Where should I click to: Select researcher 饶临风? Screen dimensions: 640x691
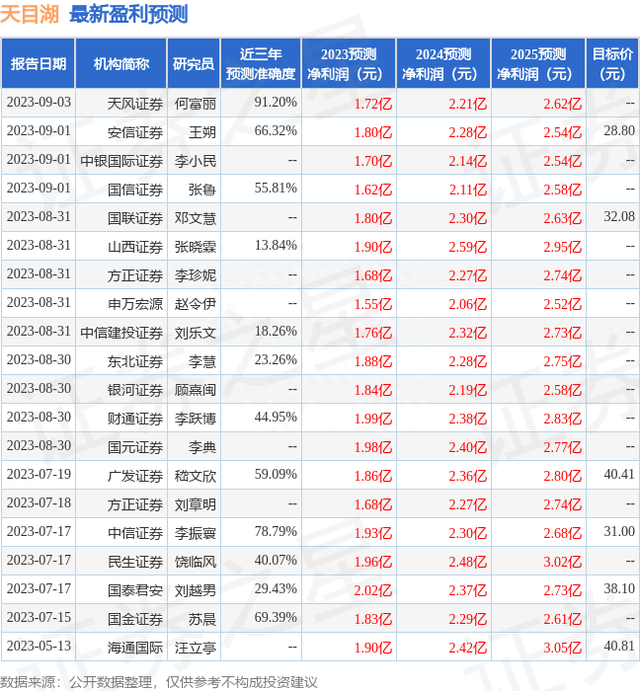[x=195, y=562]
